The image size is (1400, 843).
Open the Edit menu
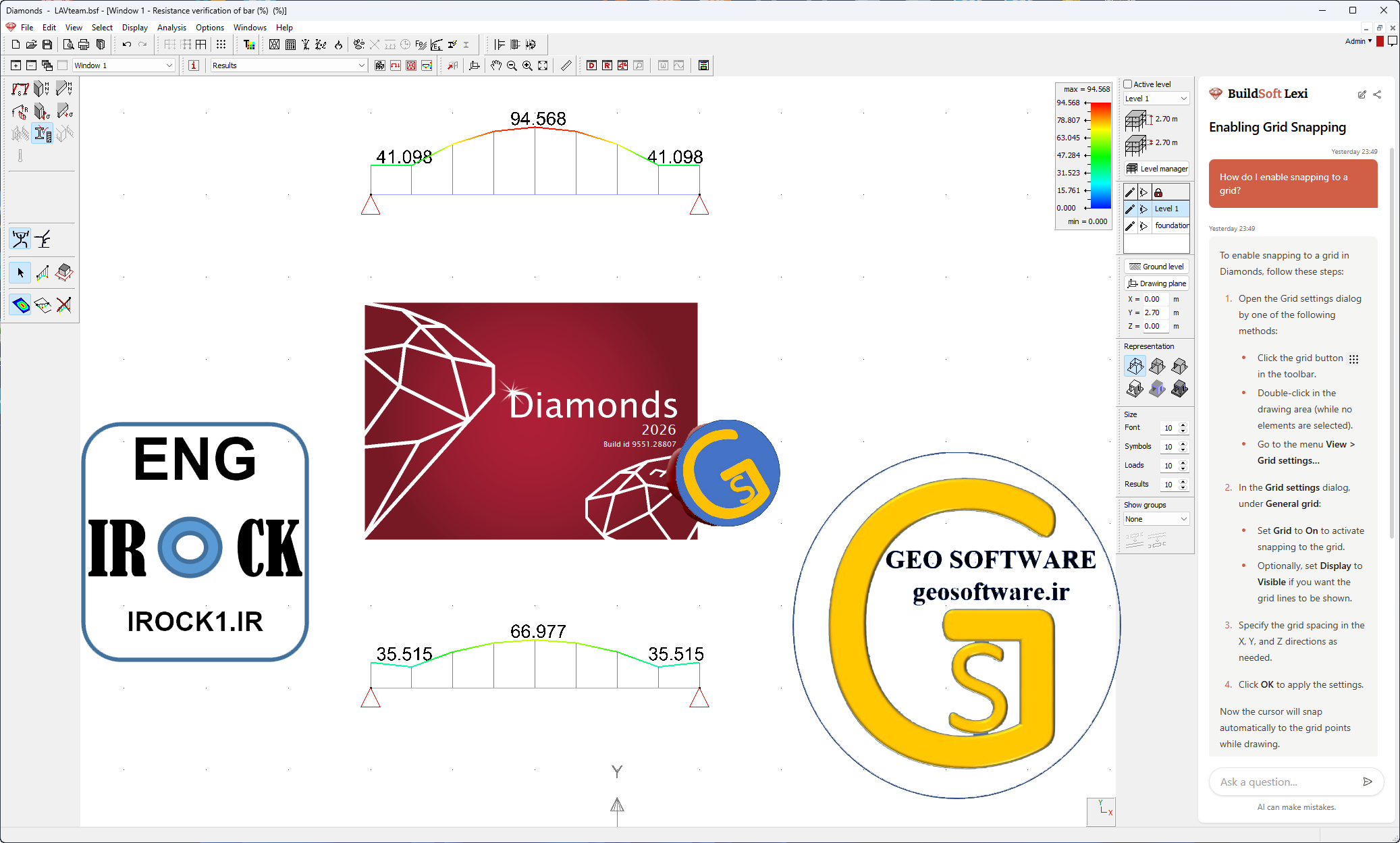coord(49,28)
